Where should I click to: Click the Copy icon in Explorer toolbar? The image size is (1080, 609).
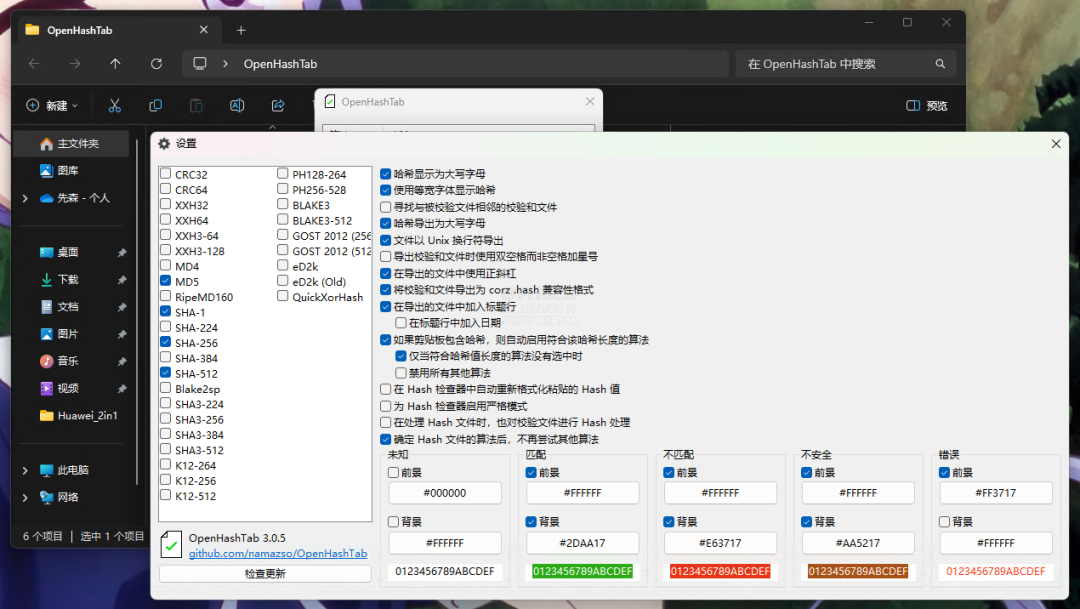(x=156, y=105)
